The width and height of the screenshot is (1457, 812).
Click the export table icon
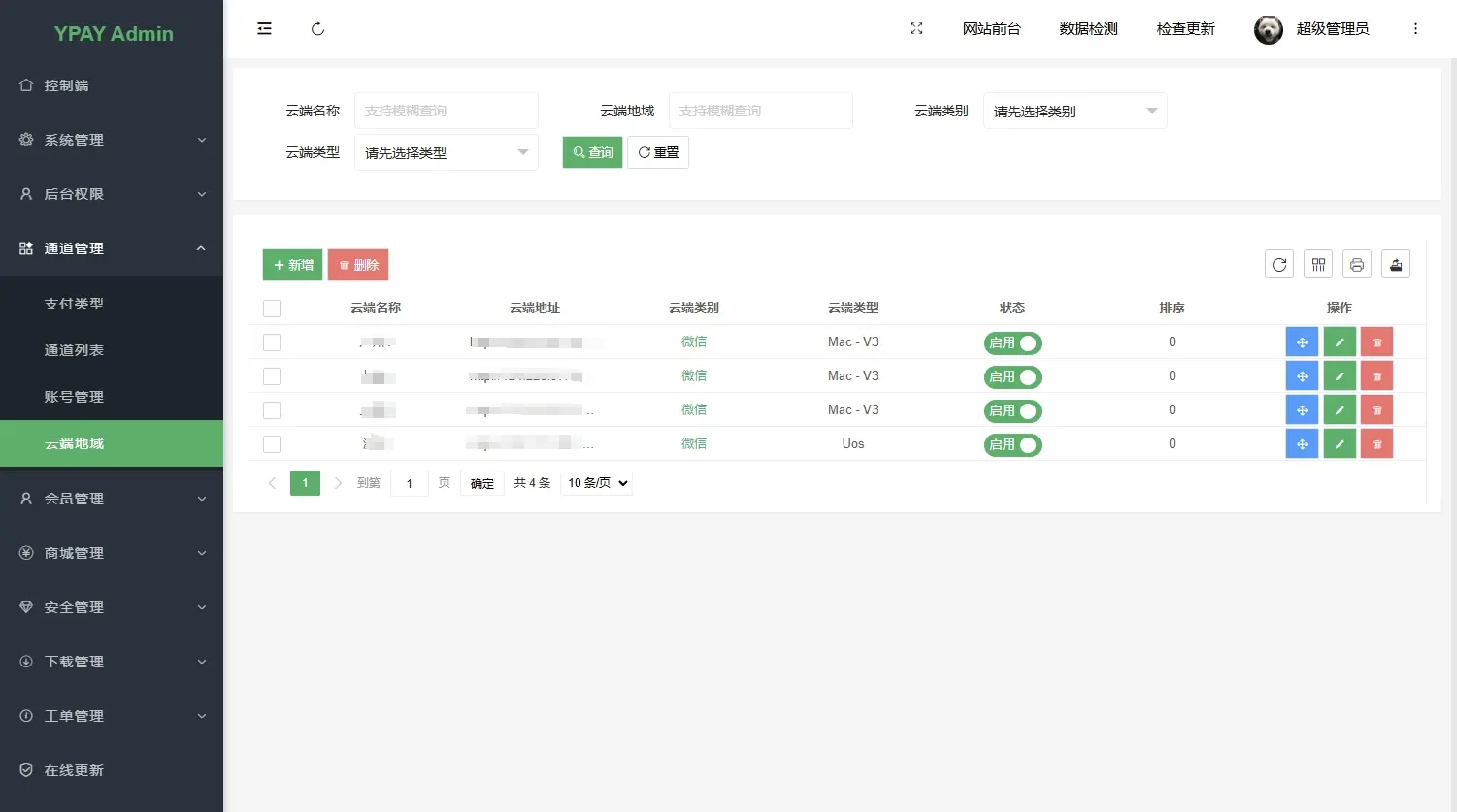[x=1396, y=264]
